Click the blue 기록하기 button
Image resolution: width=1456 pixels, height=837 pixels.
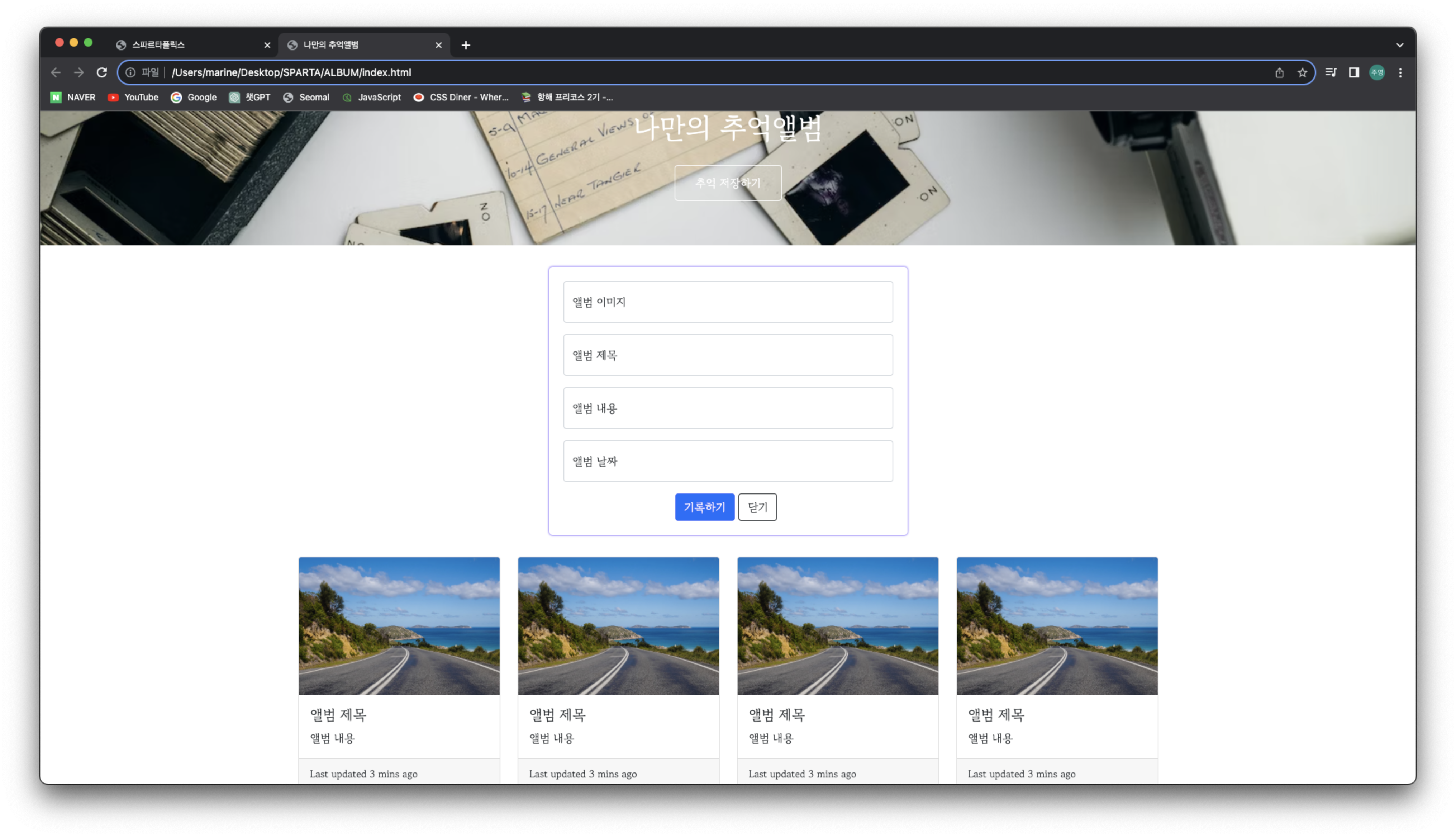(x=704, y=507)
